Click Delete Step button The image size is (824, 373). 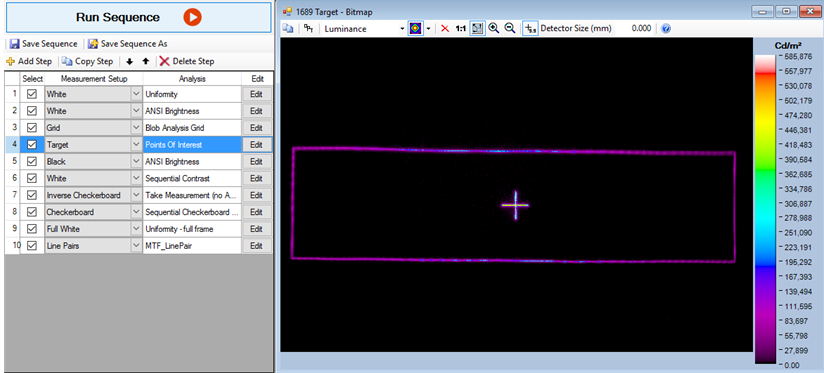pos(187,61)
